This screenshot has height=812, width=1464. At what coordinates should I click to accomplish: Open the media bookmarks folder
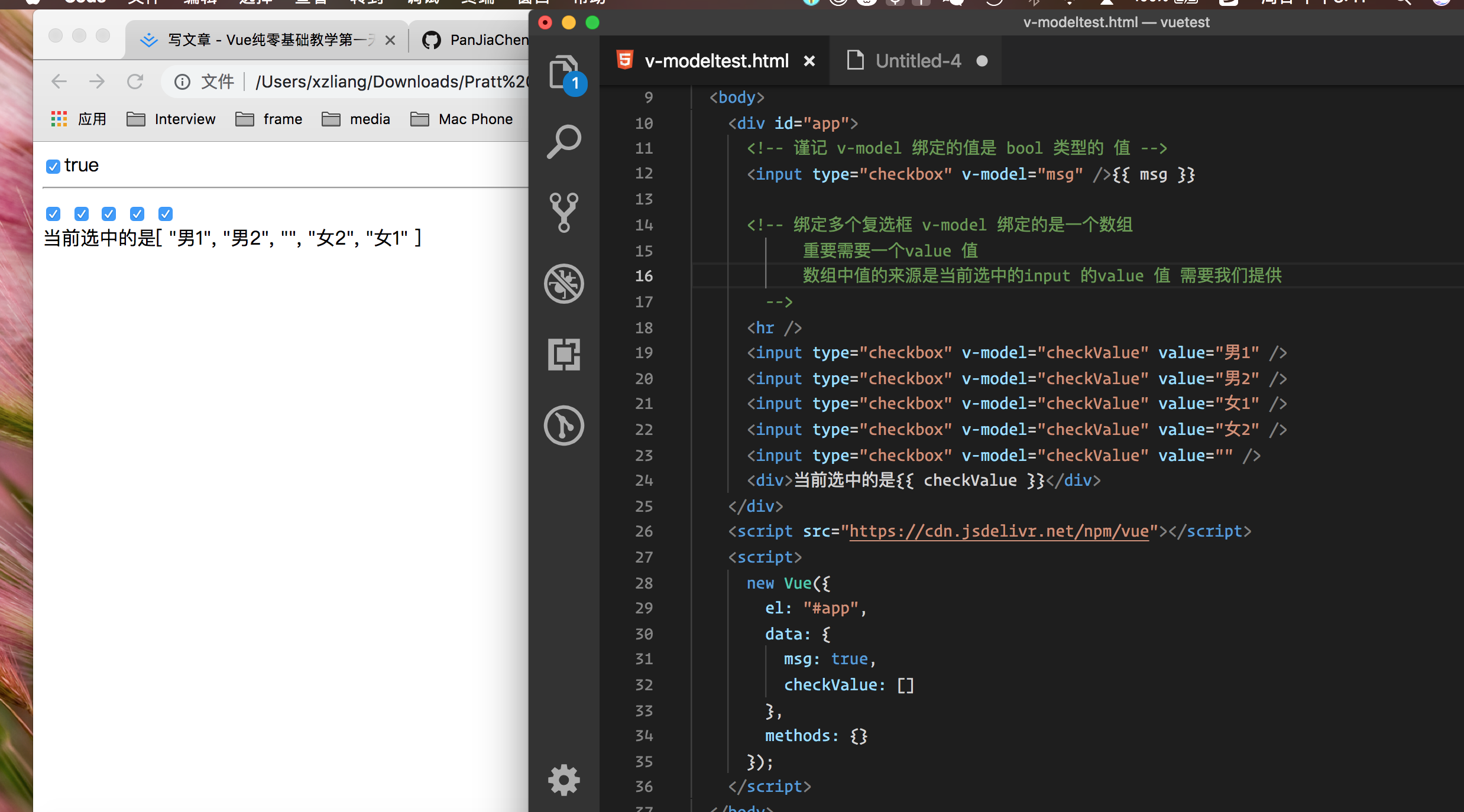[x=357, y=119]
